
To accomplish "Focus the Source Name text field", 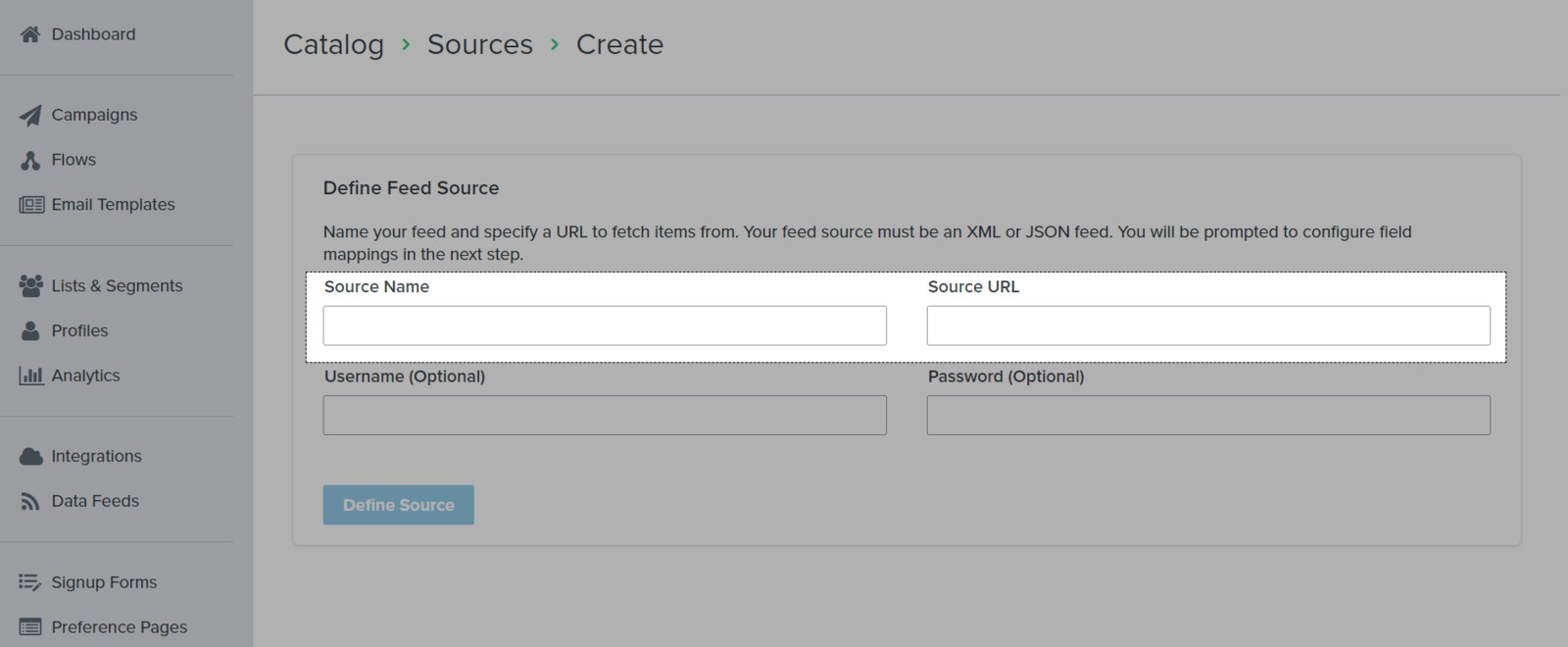I will [605, 325].
